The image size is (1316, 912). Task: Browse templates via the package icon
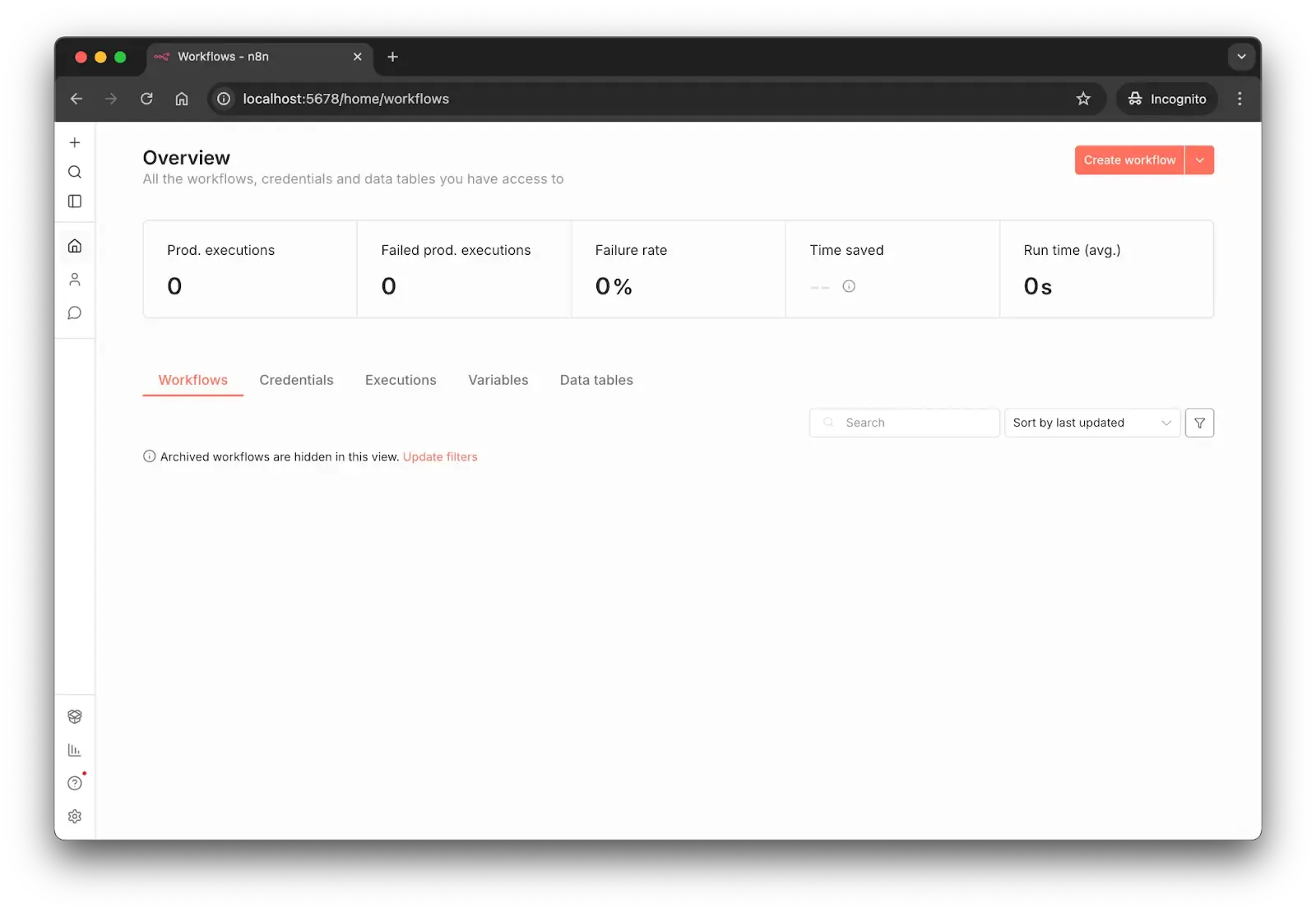pyautogui.click(x=75, y=716)
